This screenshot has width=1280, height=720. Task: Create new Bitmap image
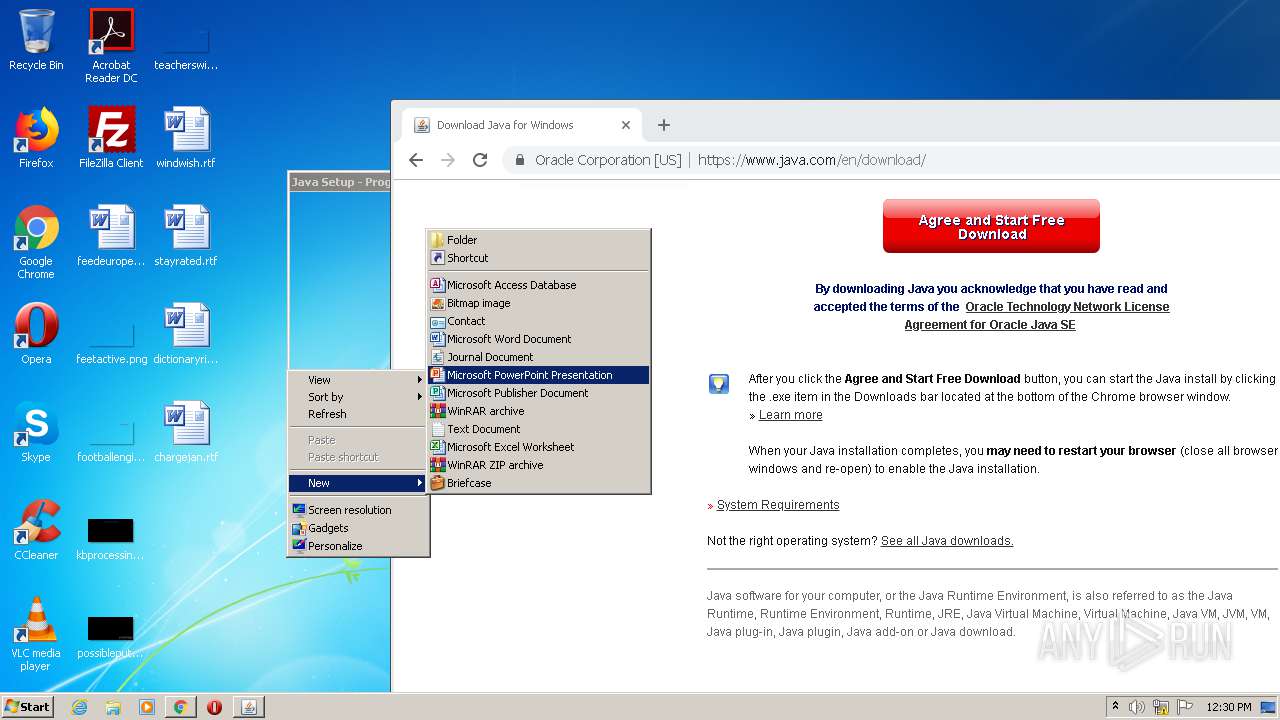[x=539, y=303]
